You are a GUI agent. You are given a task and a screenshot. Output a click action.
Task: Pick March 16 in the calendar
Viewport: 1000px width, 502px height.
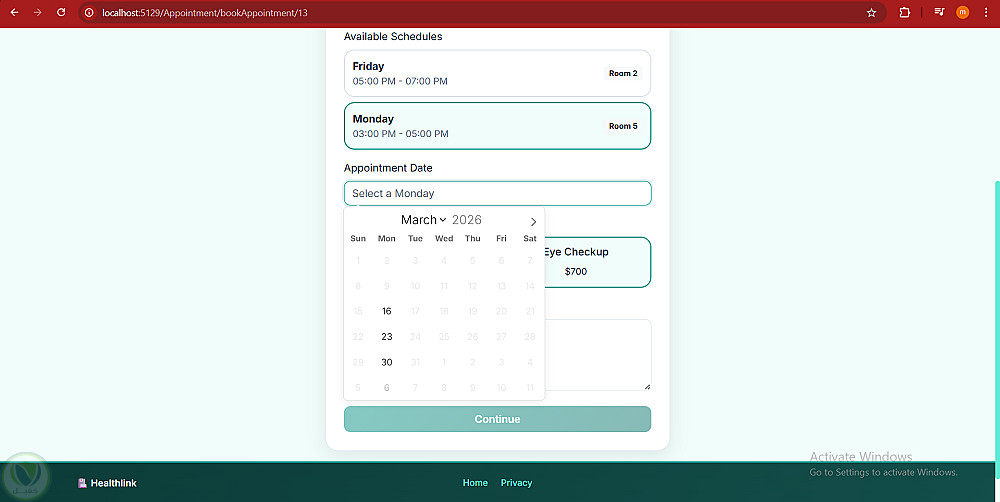pos(386,311)
